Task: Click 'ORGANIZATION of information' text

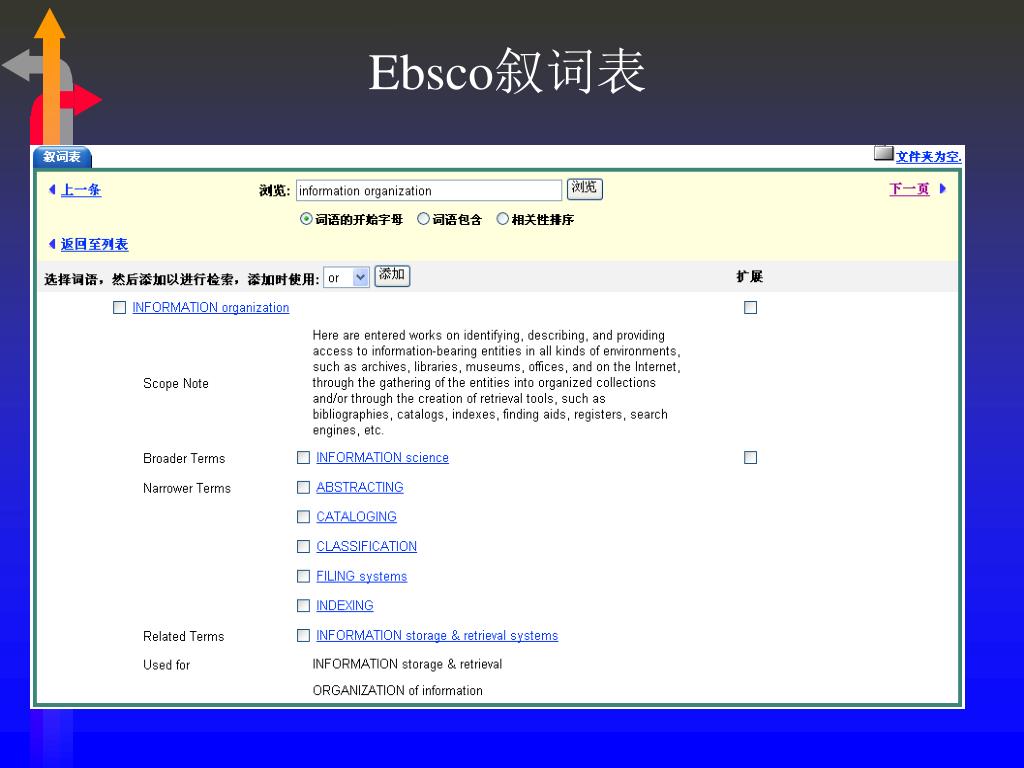Action: coord(397,690)
